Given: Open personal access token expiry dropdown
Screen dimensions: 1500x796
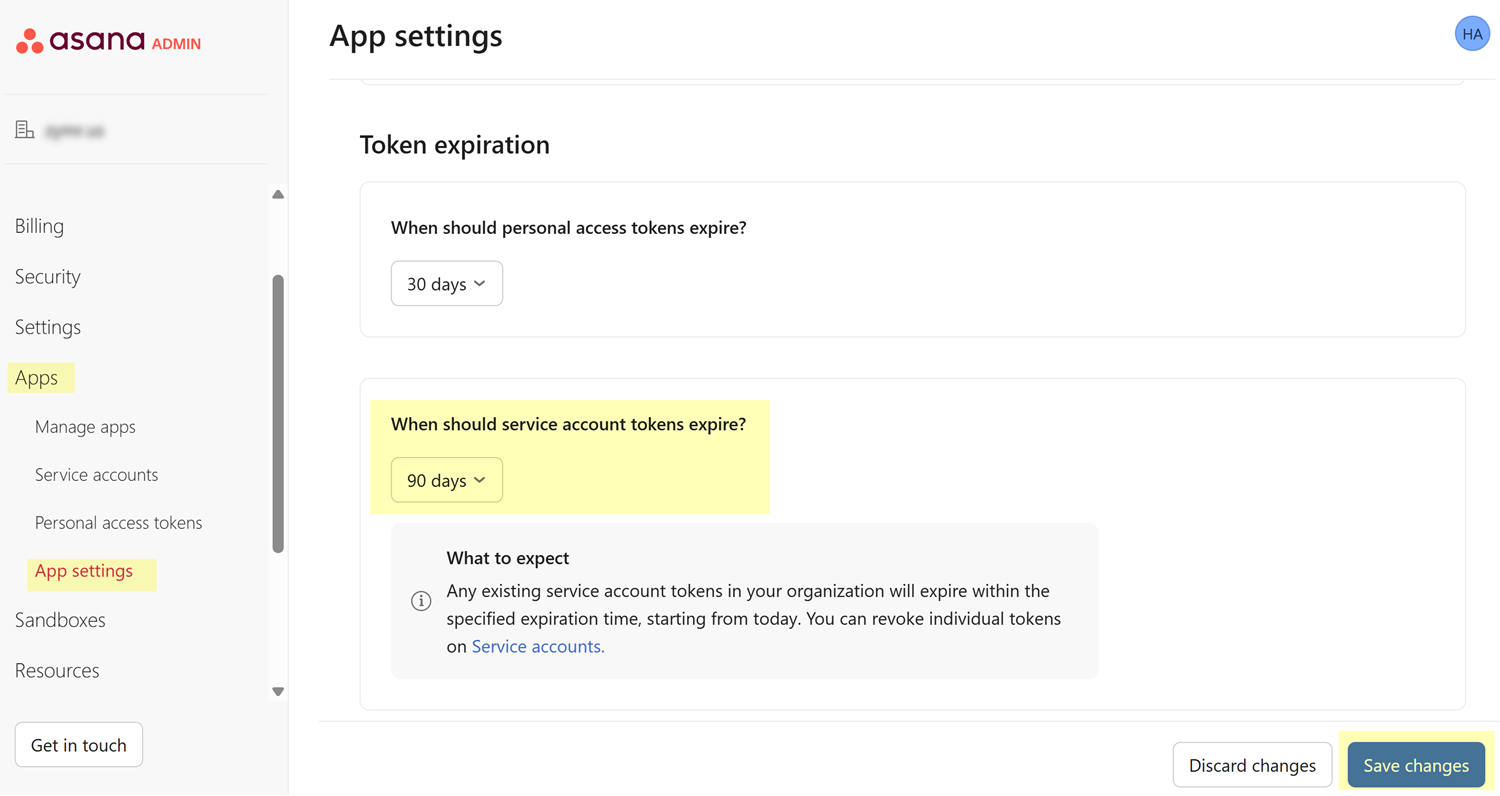Looking at the screenshot, I should (x=446, y=284).
